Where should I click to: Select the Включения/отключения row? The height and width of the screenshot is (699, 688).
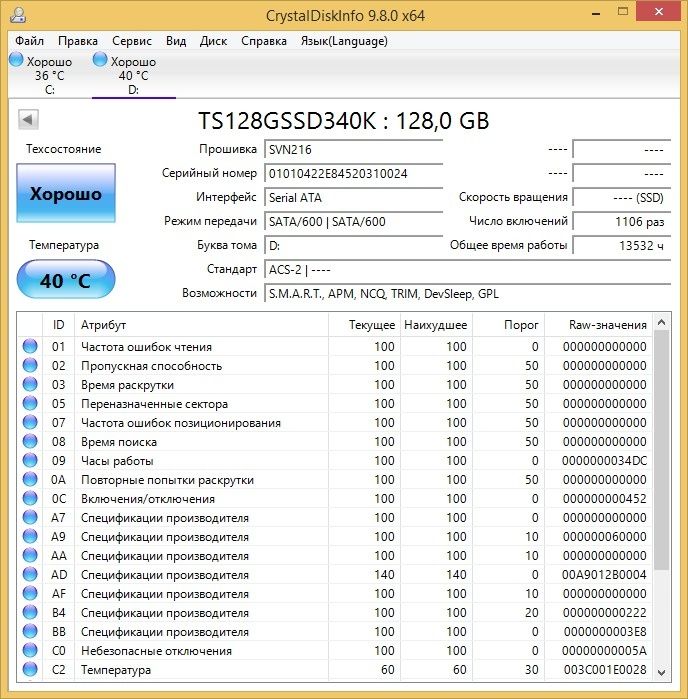(x=334, y=498)
